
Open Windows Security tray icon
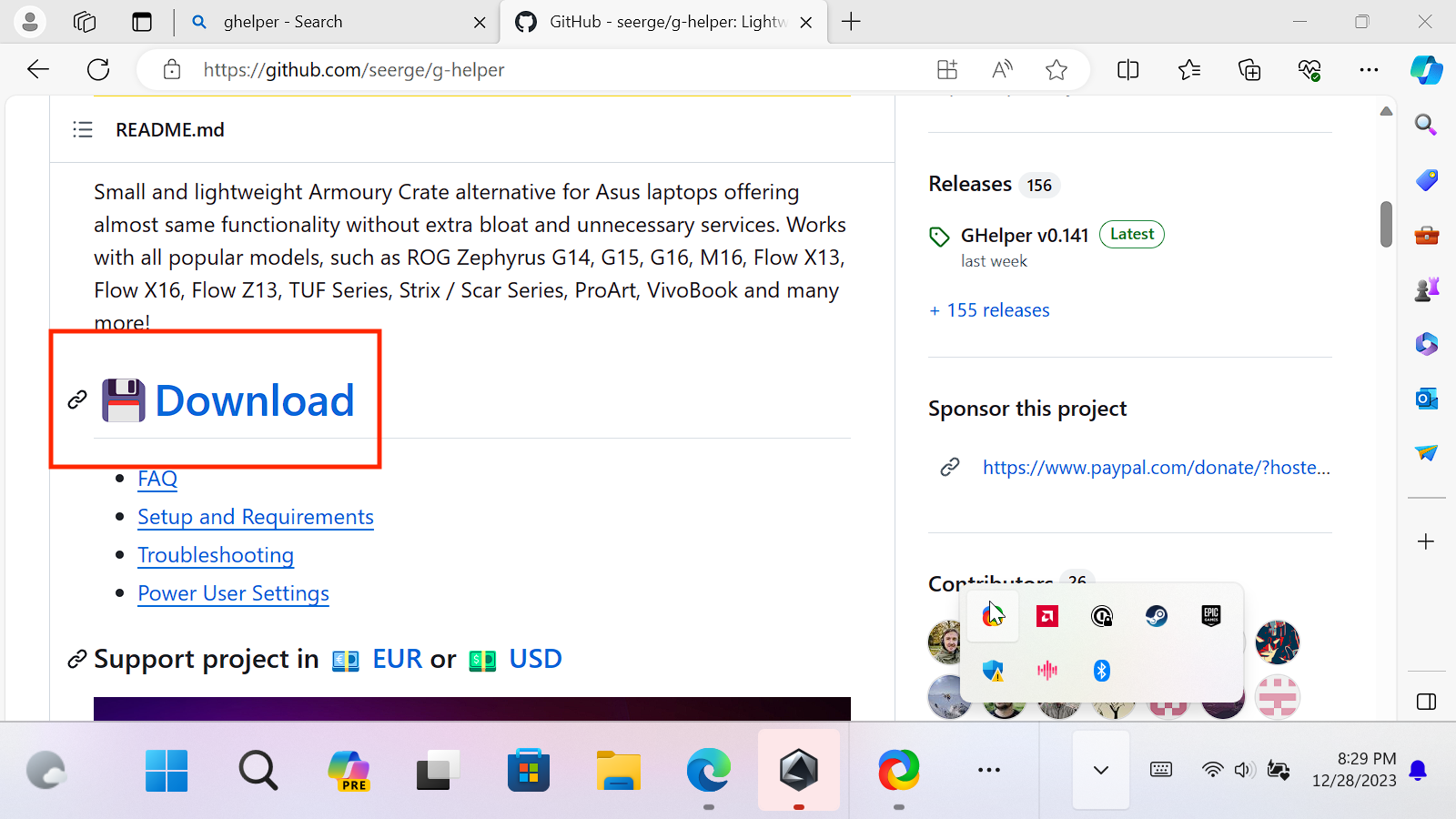tap(993, 671)
